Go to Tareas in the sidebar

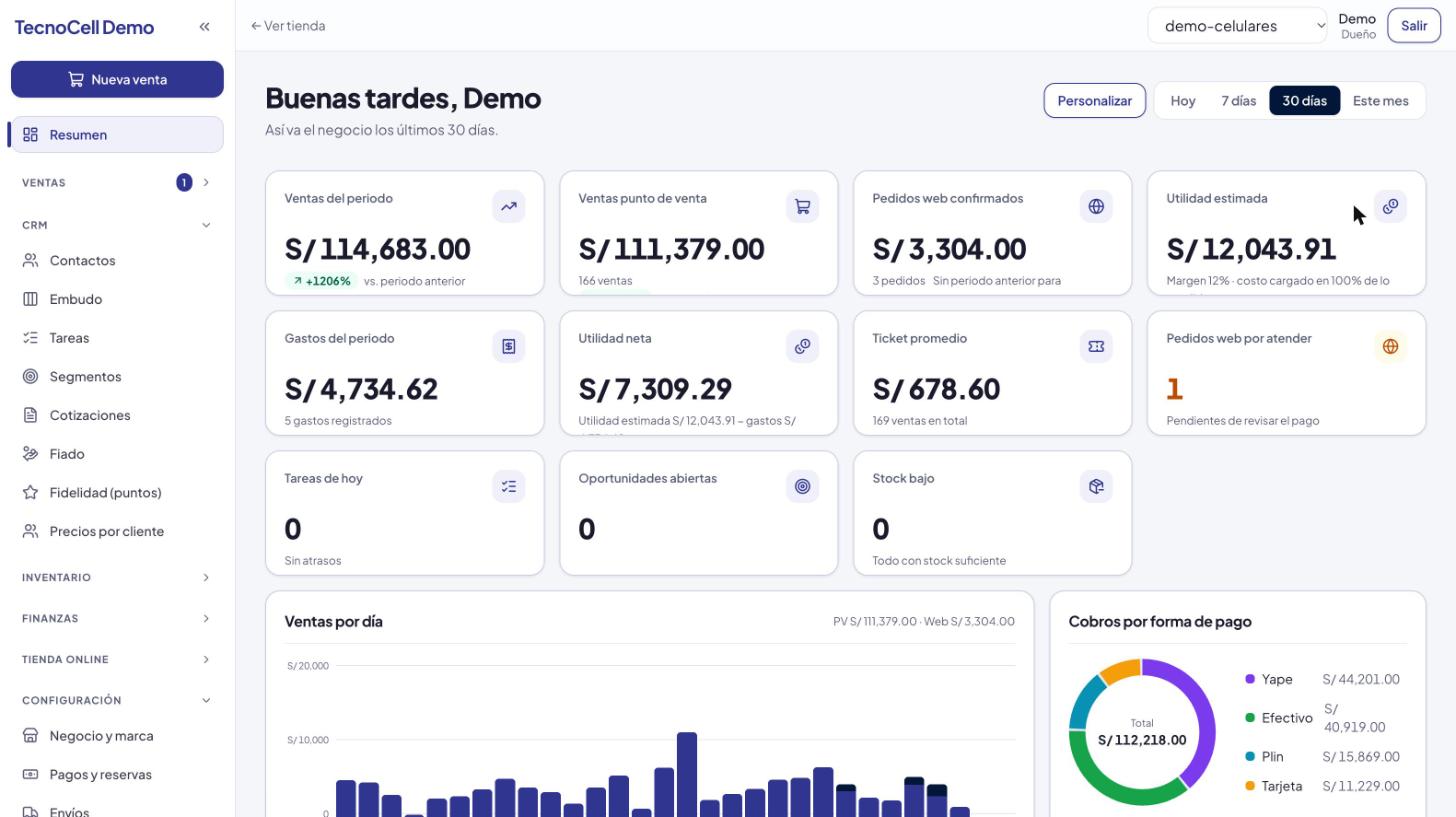tap(117, 338)
